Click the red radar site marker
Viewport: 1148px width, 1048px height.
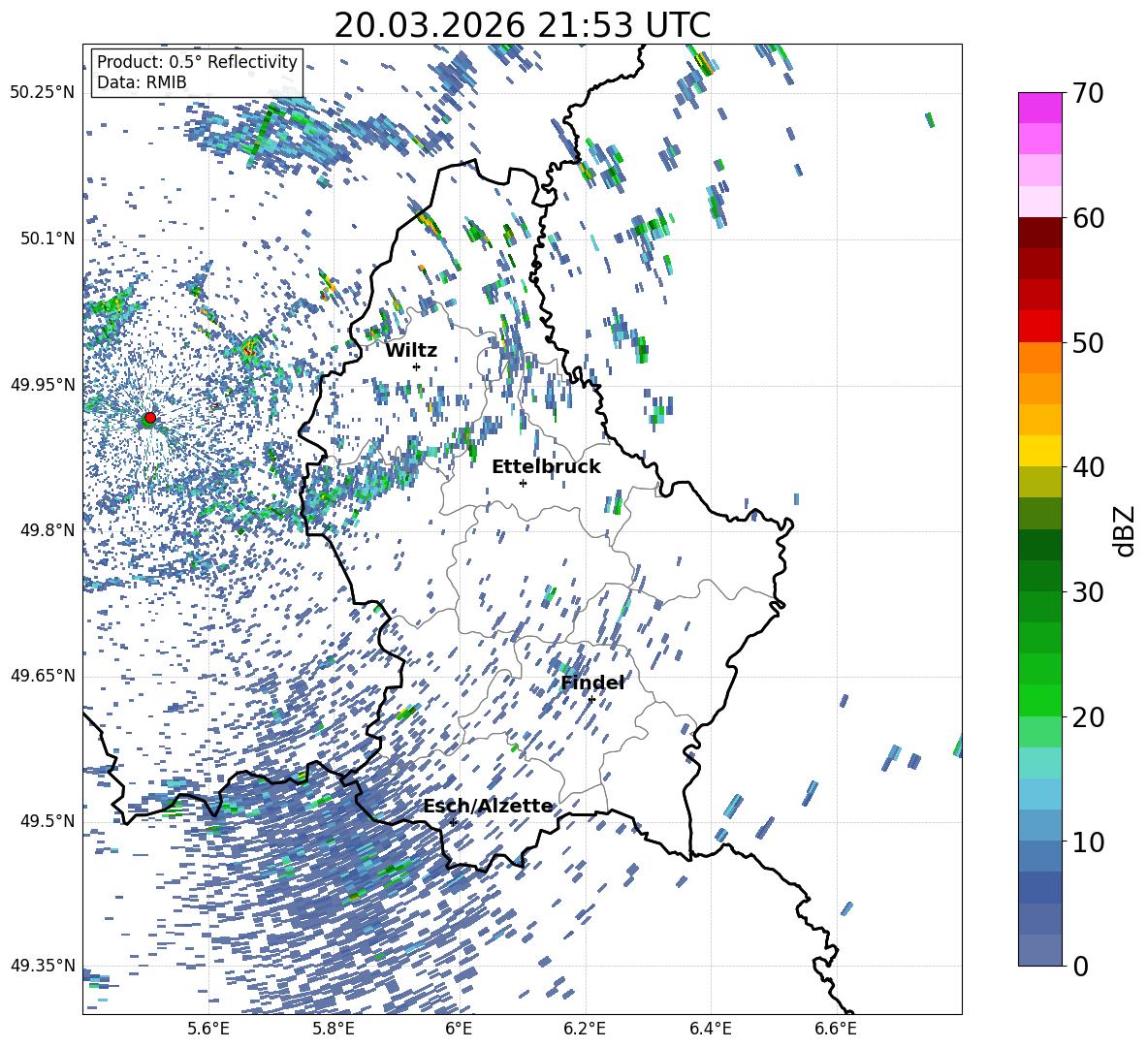[x=149, y=418]
